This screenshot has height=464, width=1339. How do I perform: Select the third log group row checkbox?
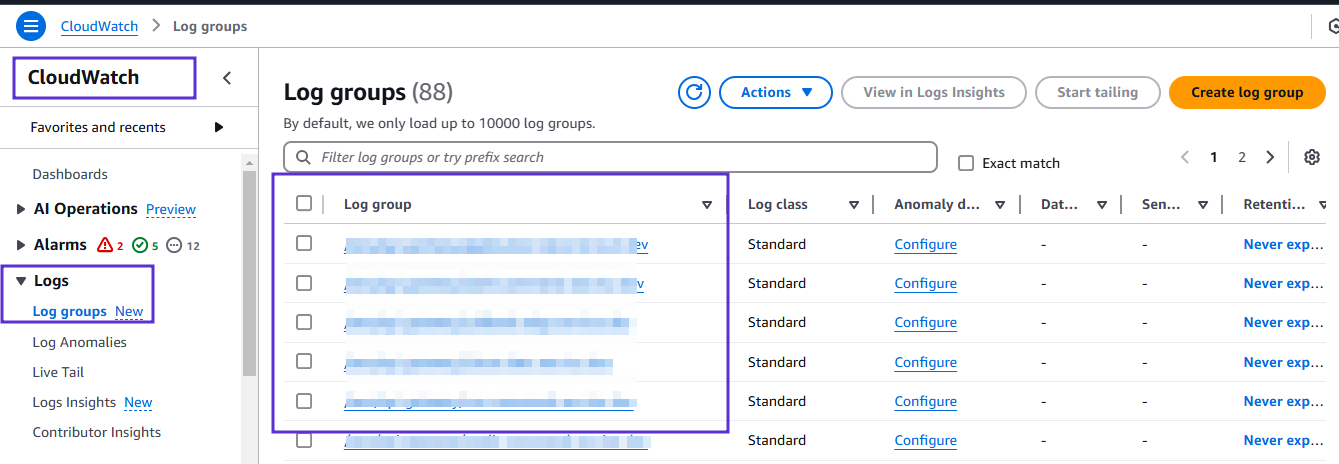click(304, 322)
